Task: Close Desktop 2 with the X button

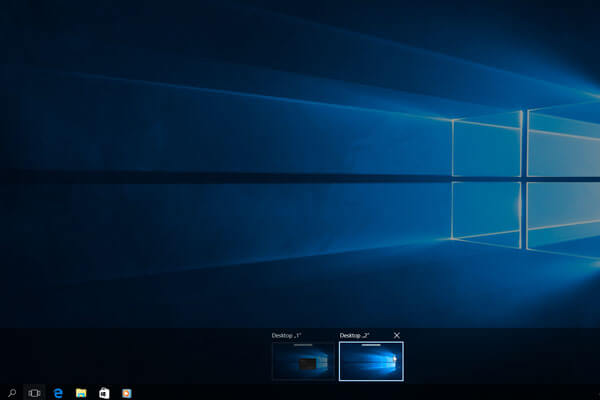Action: [x=397, y=335]
